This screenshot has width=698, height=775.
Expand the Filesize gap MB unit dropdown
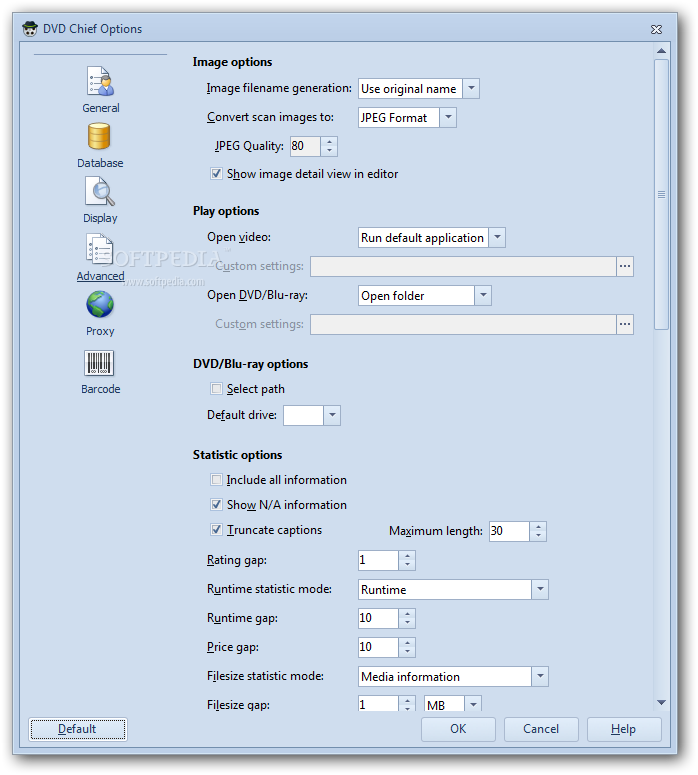[x=473, y=704]
